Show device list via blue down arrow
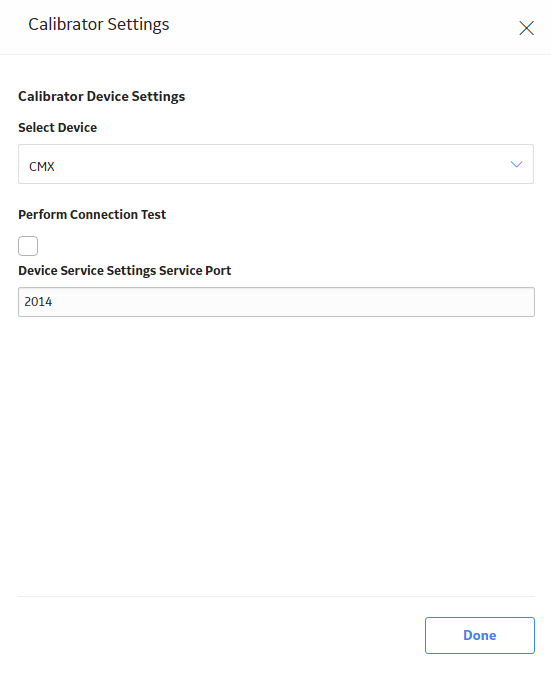Viewport: 551px width, 675px height. (516, 164)
